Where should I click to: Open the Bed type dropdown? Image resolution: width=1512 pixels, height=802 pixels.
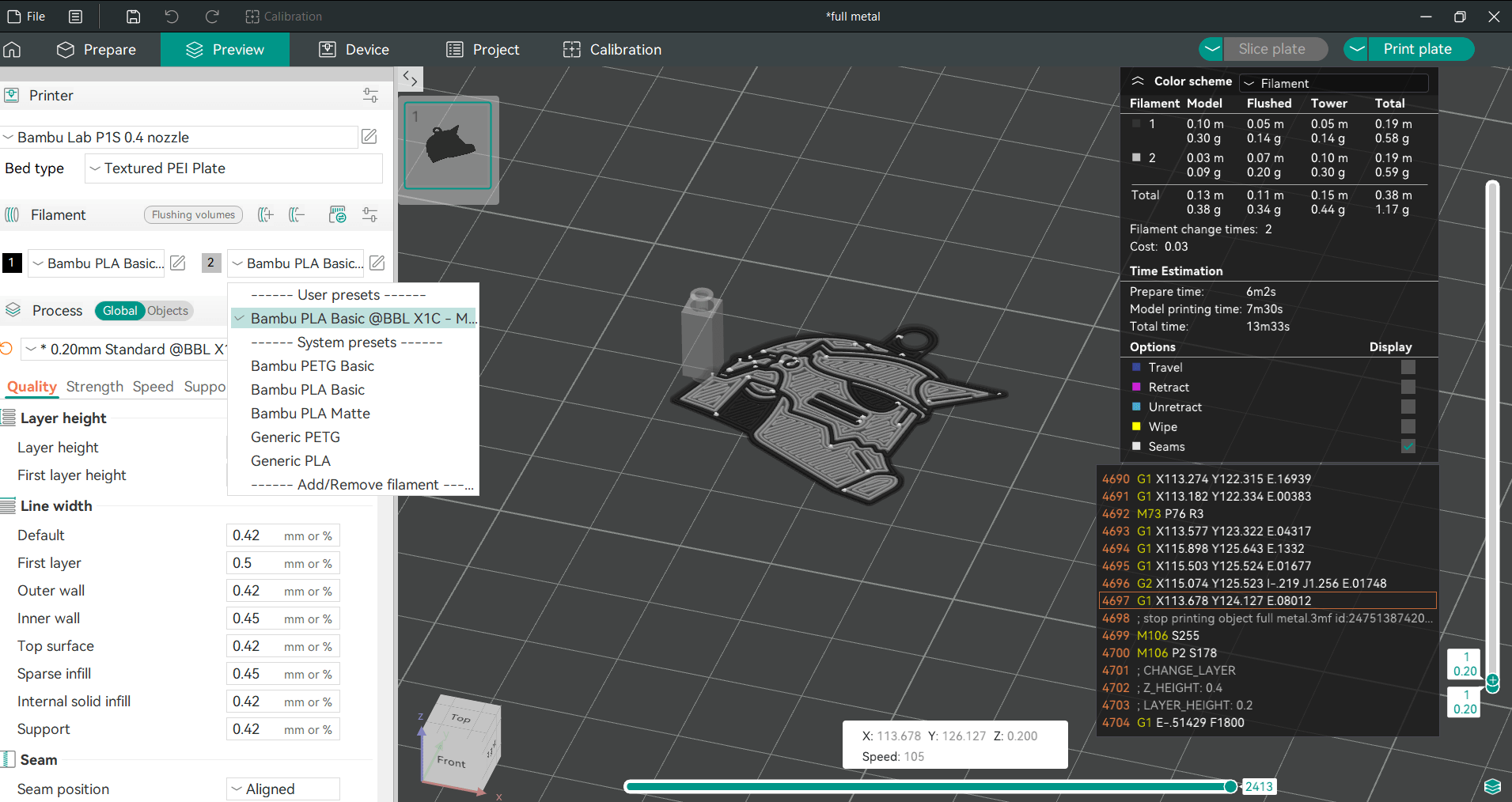point(233,168)
